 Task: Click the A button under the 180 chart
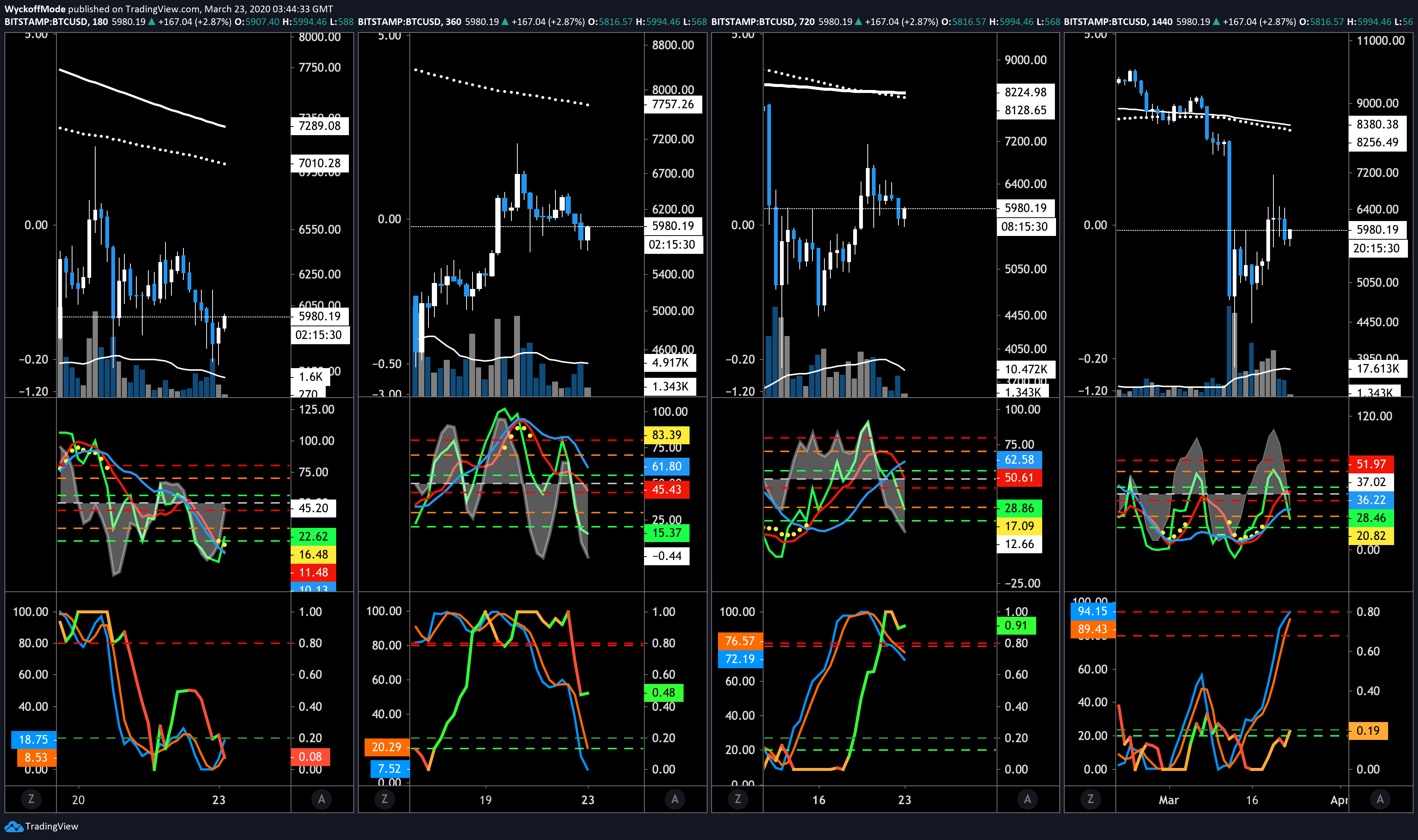point(322,799)
